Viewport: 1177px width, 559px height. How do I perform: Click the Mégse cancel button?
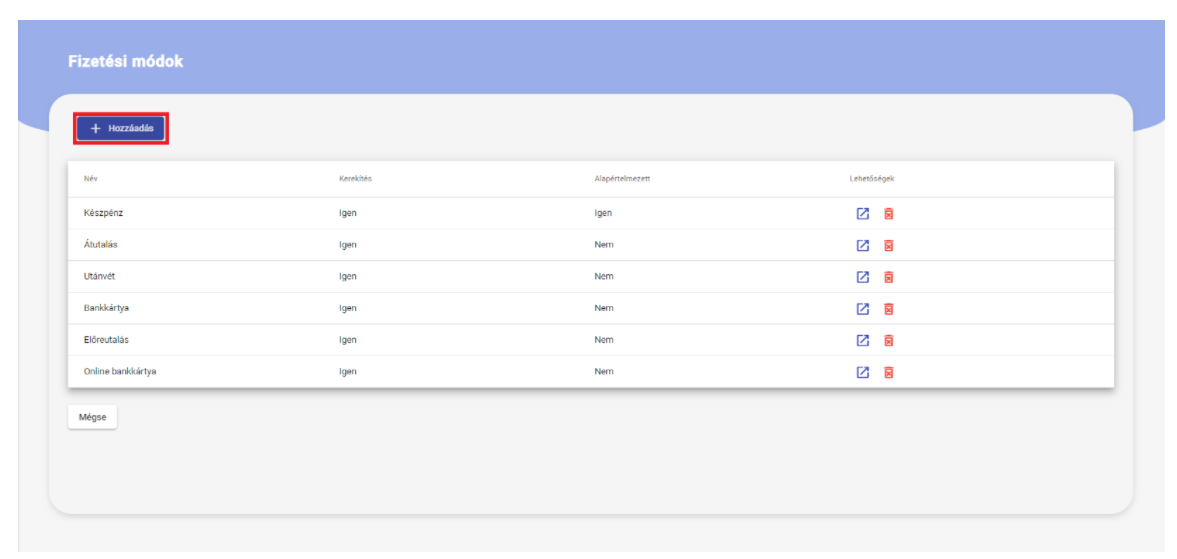92,417
